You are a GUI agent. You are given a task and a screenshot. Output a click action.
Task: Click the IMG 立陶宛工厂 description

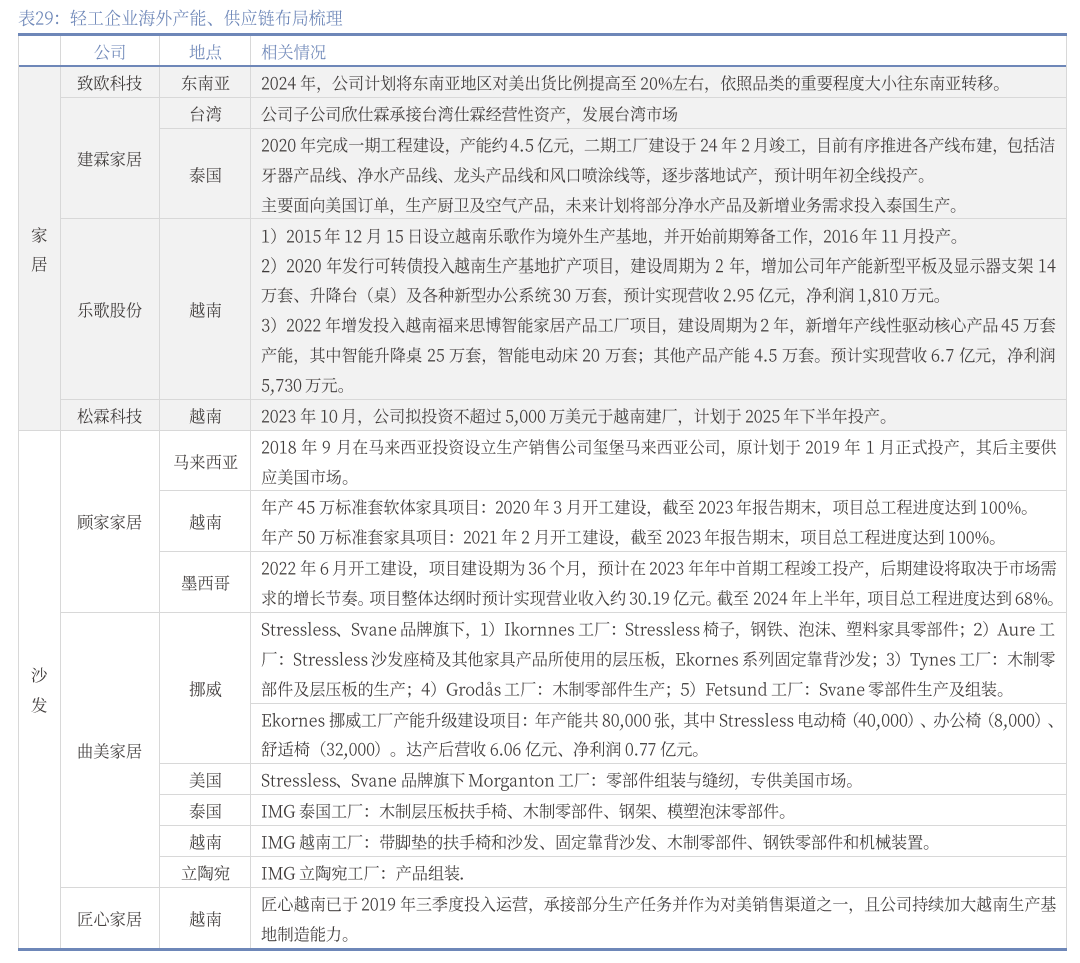(x=362, y=873)
